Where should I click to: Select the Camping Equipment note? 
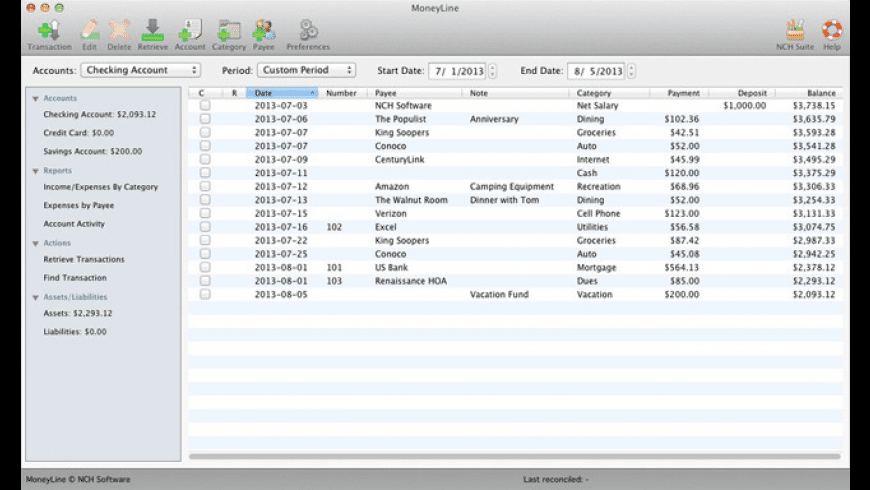click(x=512, y=186)
